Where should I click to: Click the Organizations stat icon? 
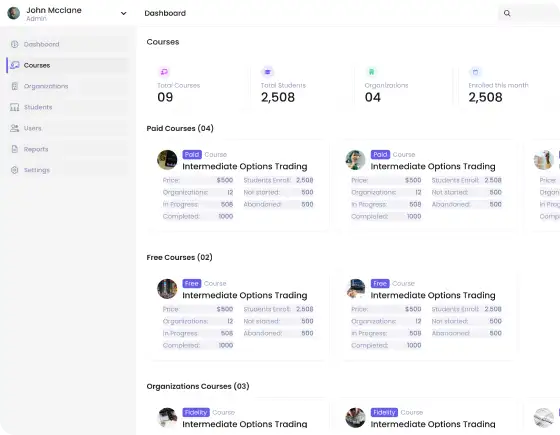(x=371, y=72)
